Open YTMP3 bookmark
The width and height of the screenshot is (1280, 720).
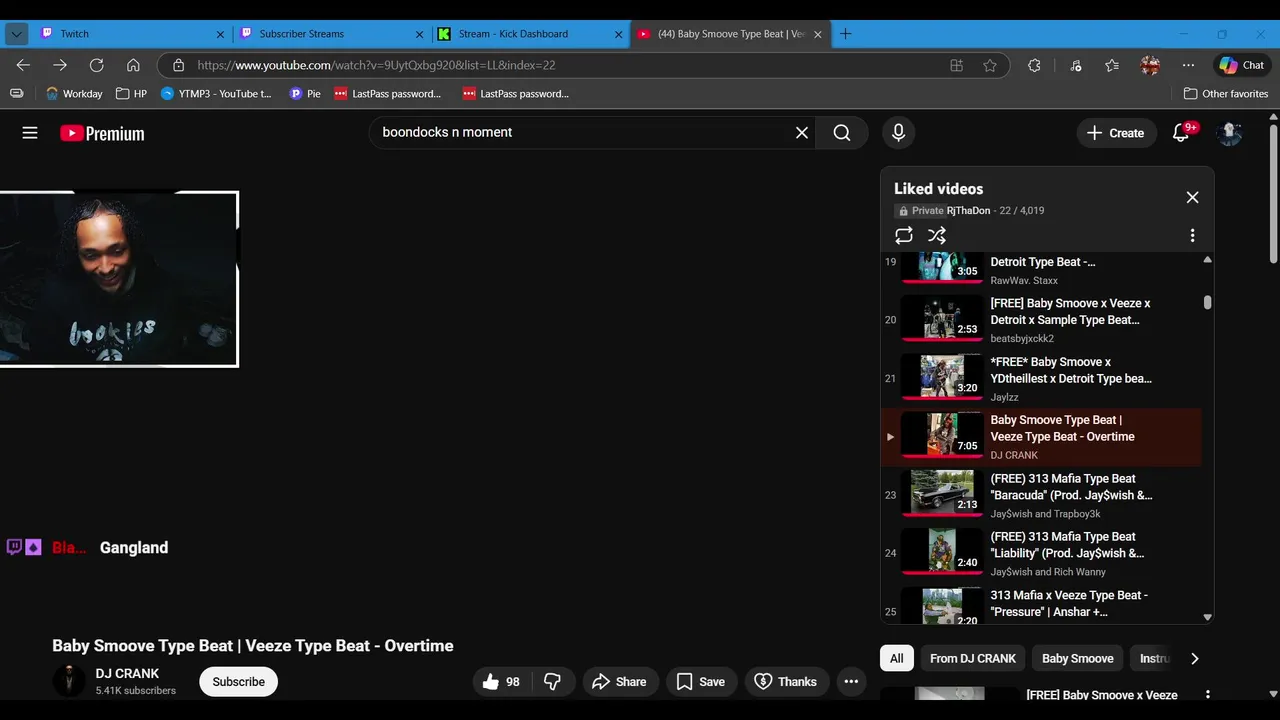pos(216,93)
